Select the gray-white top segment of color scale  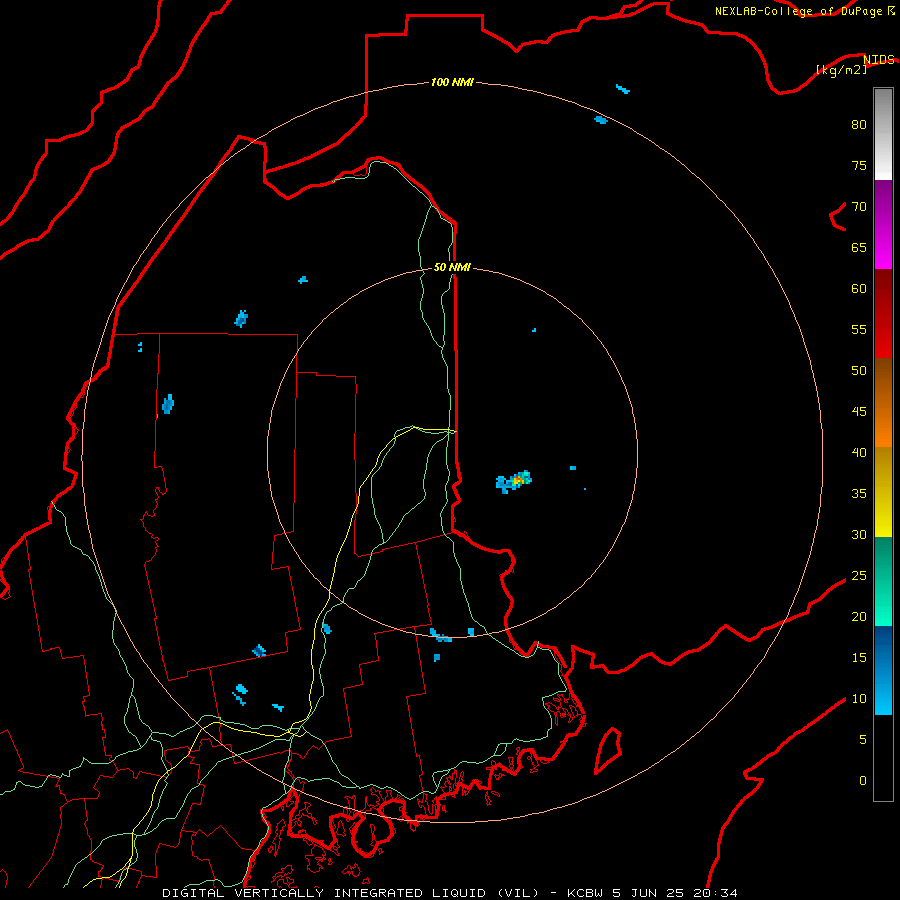(x=883, y=134)
